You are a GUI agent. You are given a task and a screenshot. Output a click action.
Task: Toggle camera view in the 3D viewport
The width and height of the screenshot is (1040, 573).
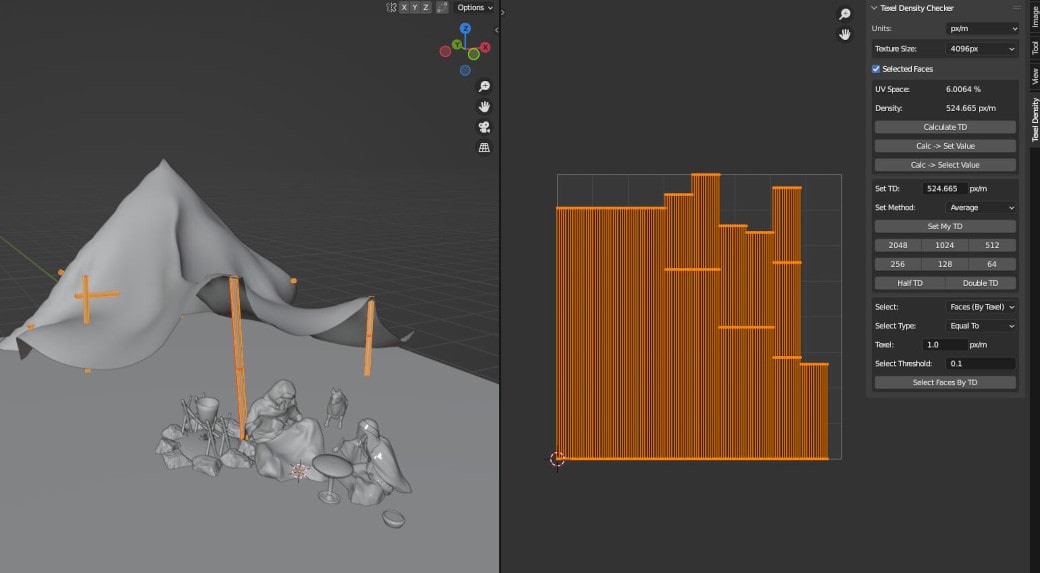coord(484,127)
